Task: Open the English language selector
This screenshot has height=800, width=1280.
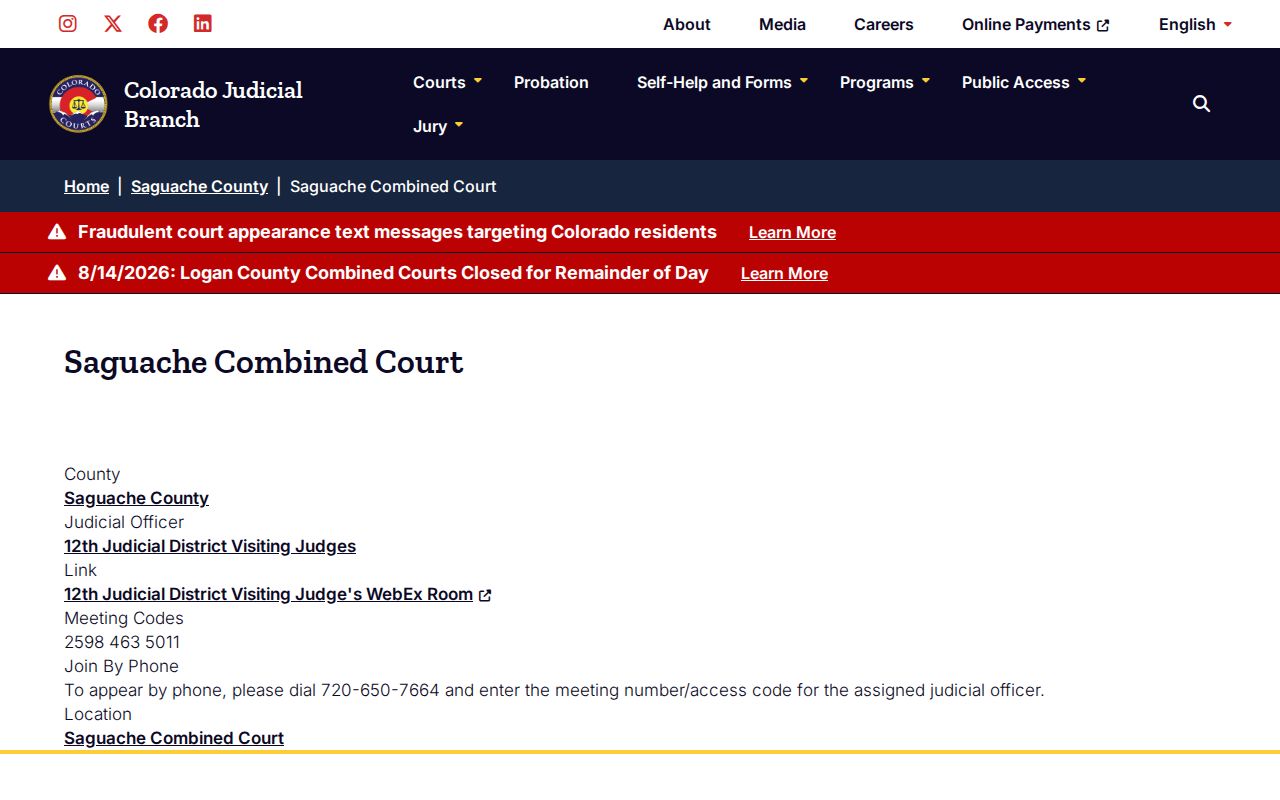Action: pyautogui.click(x=1195, y=24)
